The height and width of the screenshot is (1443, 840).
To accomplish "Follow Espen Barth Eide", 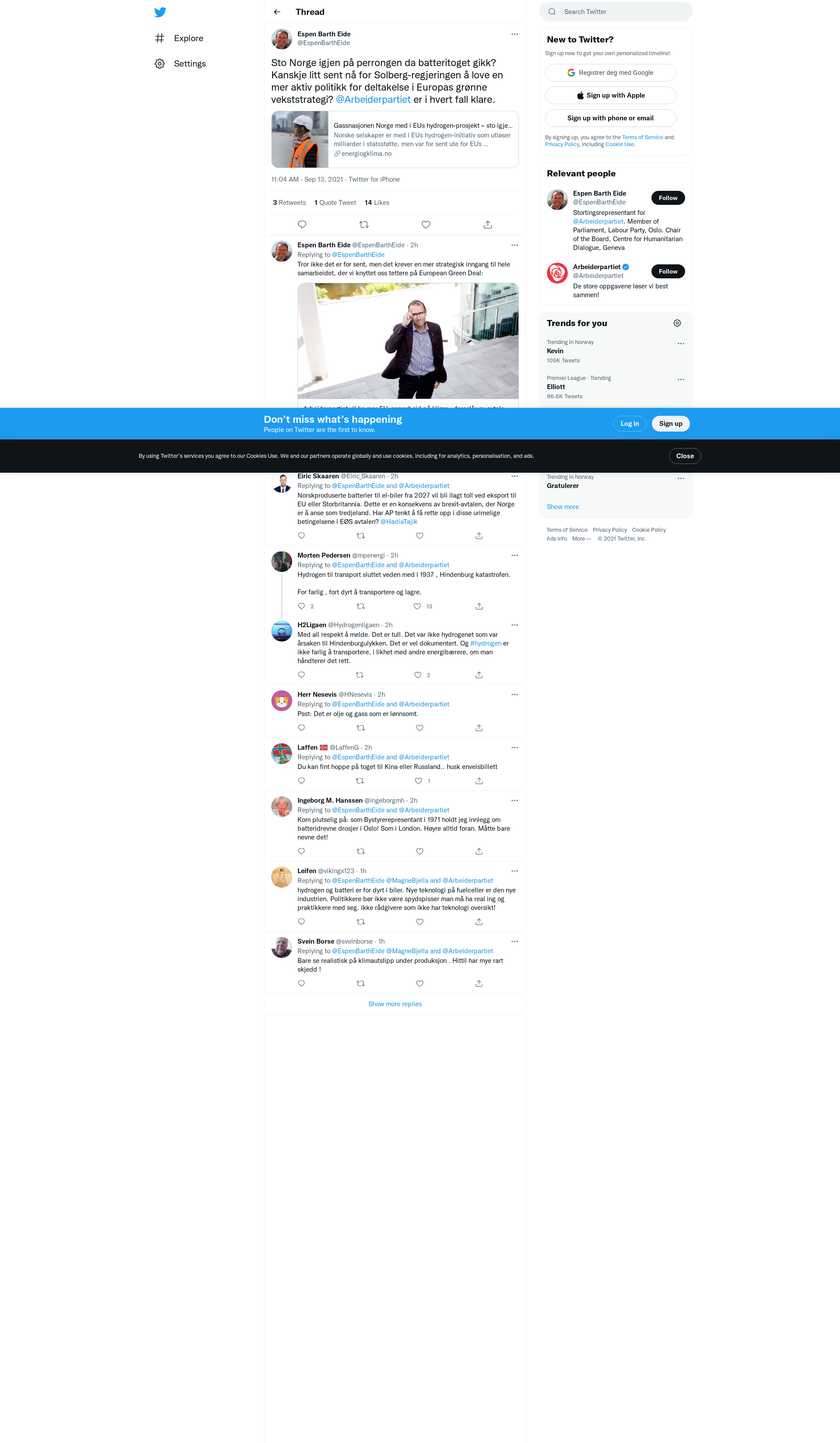I will tap(668, 198).
